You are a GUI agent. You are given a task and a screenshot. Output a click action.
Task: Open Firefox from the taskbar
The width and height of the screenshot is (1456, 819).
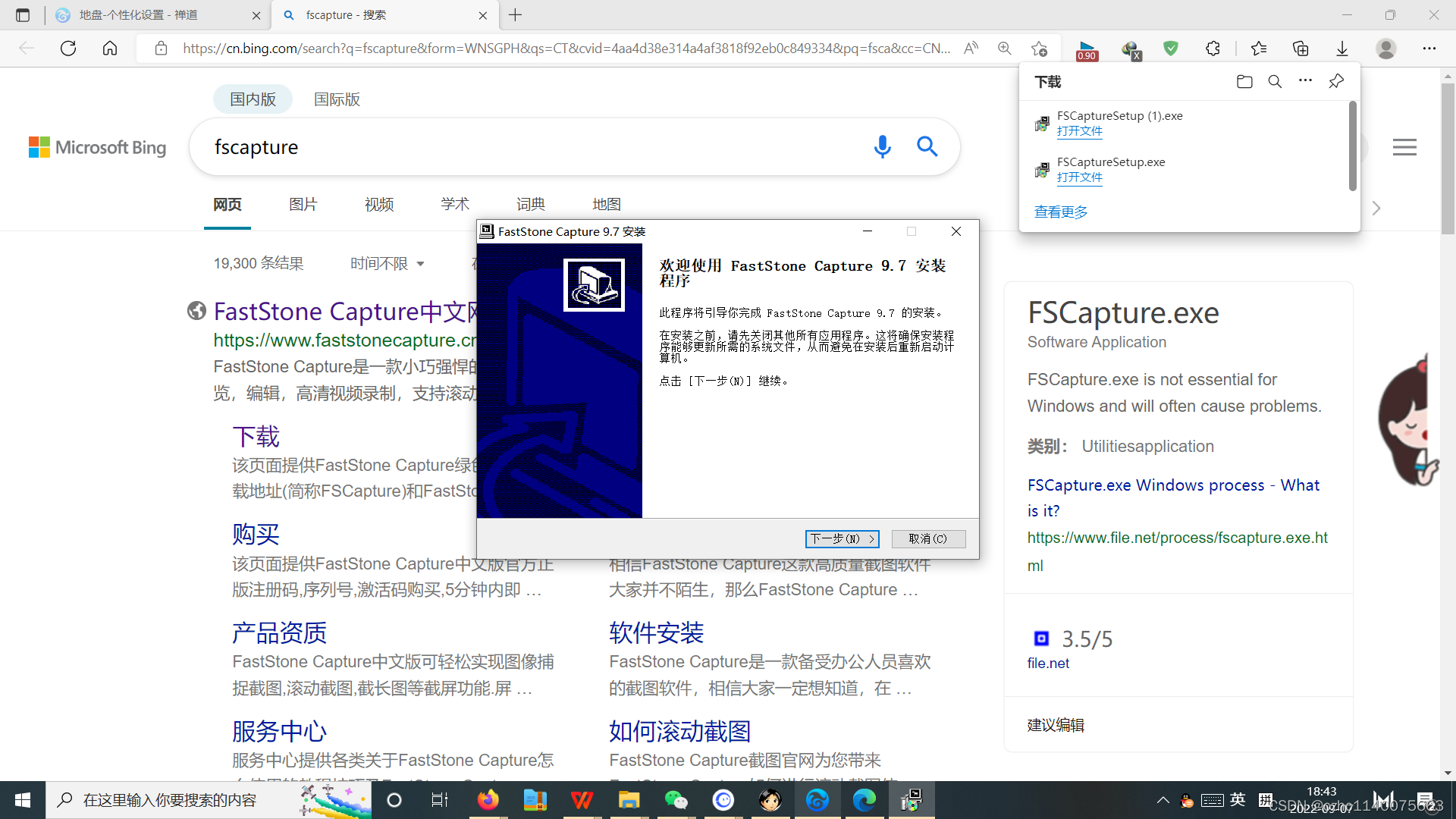(488, 800)
